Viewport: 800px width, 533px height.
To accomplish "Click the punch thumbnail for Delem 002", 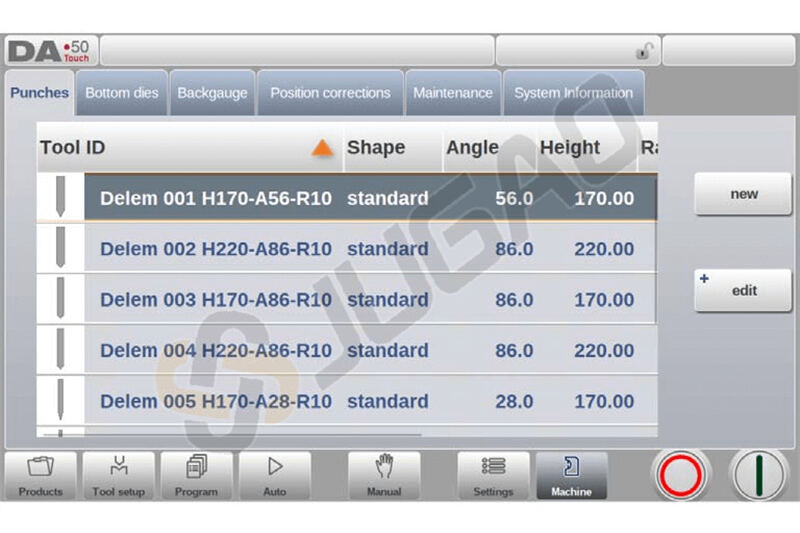I will click(x=60, y=248).
